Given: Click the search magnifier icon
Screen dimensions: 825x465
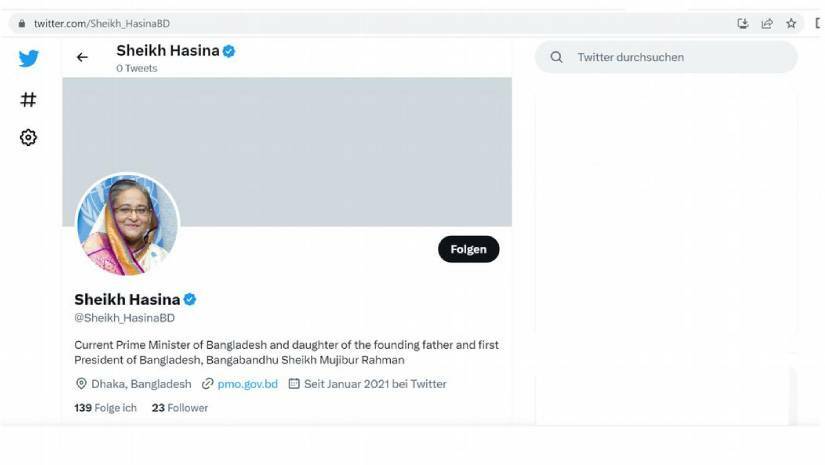Looking at the screenshot, I should coord(557,58).
